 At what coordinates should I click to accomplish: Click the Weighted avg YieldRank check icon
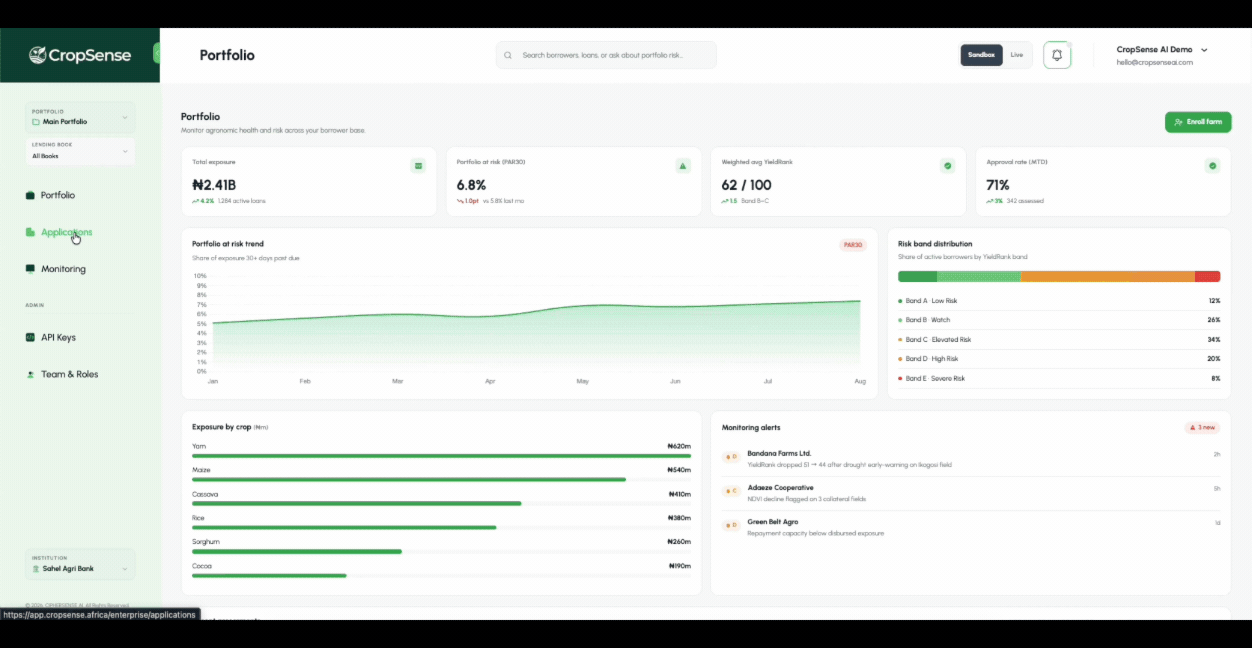(x=947, y=165)
